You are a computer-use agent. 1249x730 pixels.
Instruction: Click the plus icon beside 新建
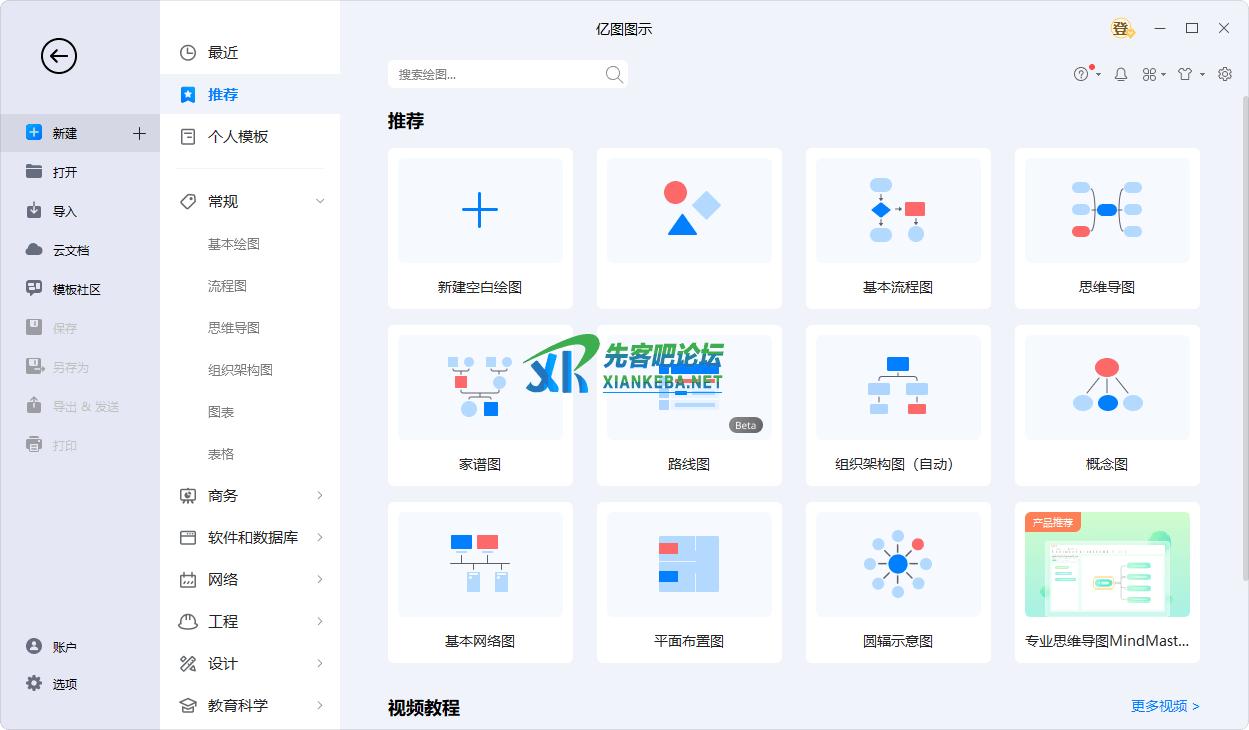[139, 133]
